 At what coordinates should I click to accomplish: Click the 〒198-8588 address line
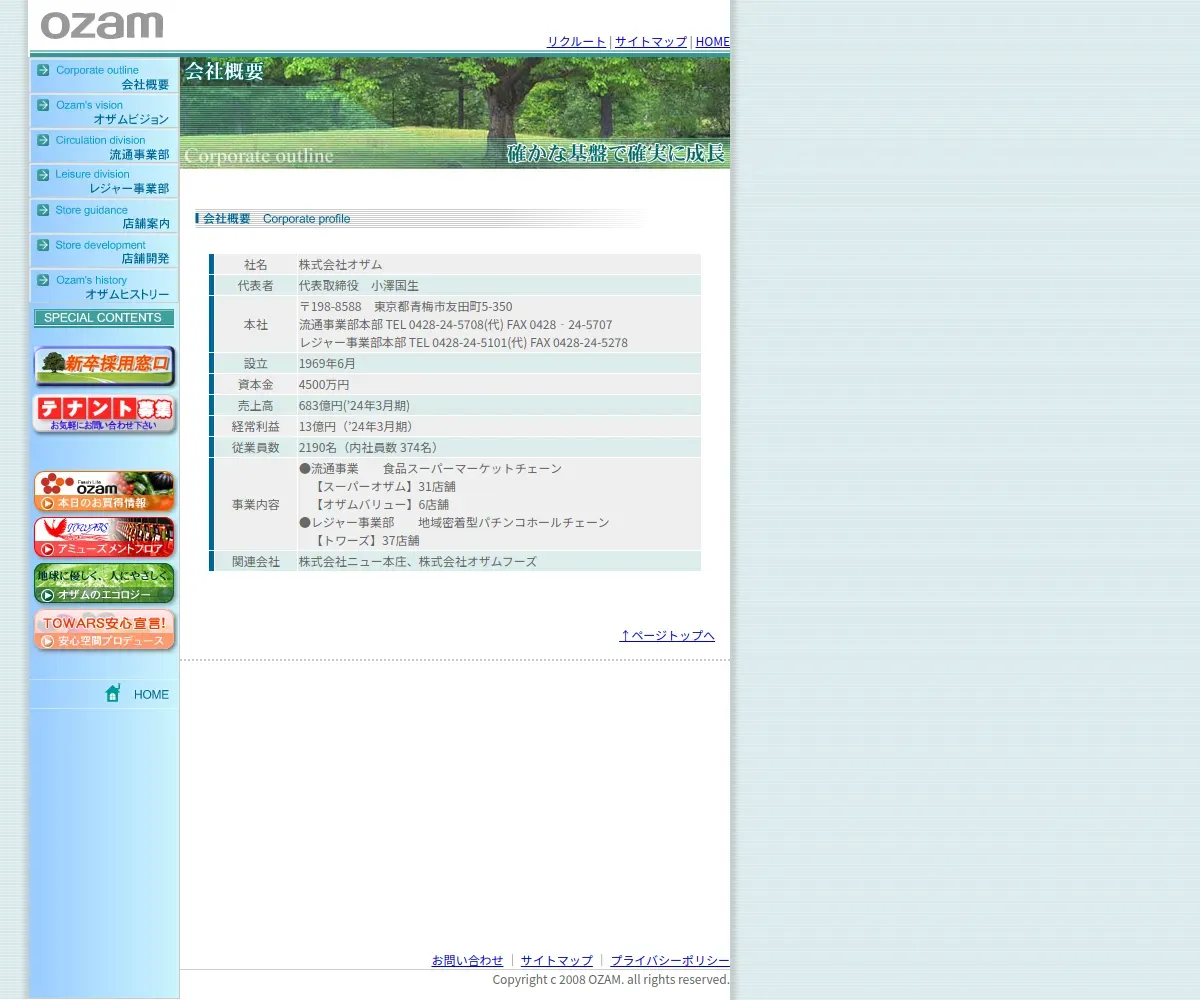pos(405,307)
